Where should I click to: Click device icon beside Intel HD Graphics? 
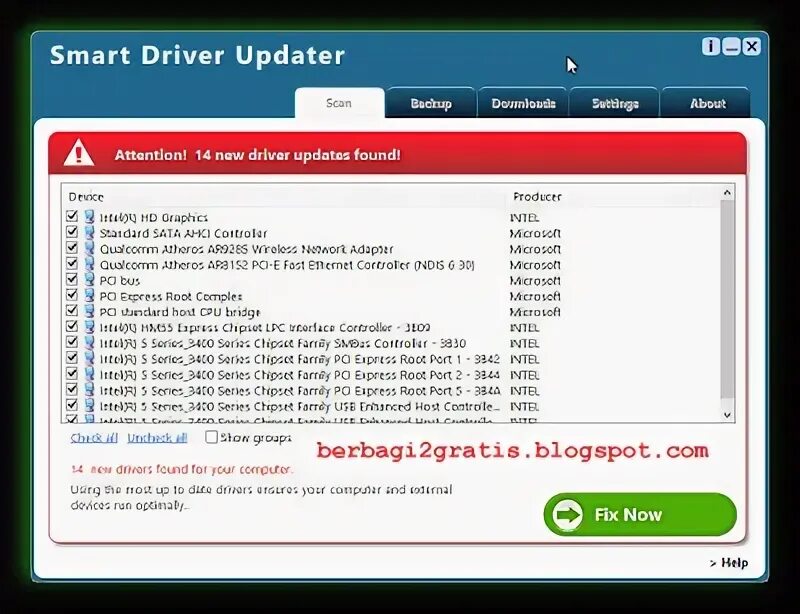click(x=89, y=217)
